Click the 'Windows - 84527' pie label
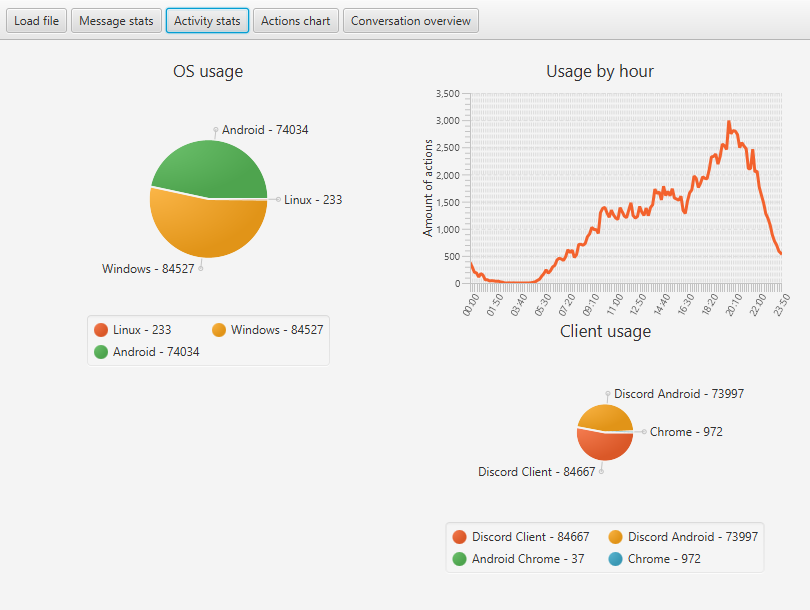810x610 pixels. point(148,269)
